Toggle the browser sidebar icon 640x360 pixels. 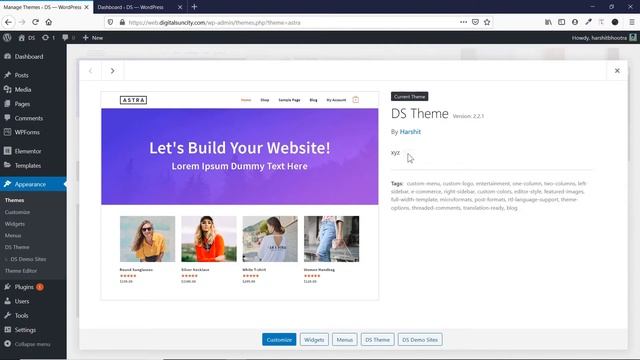tap(562, 22)
